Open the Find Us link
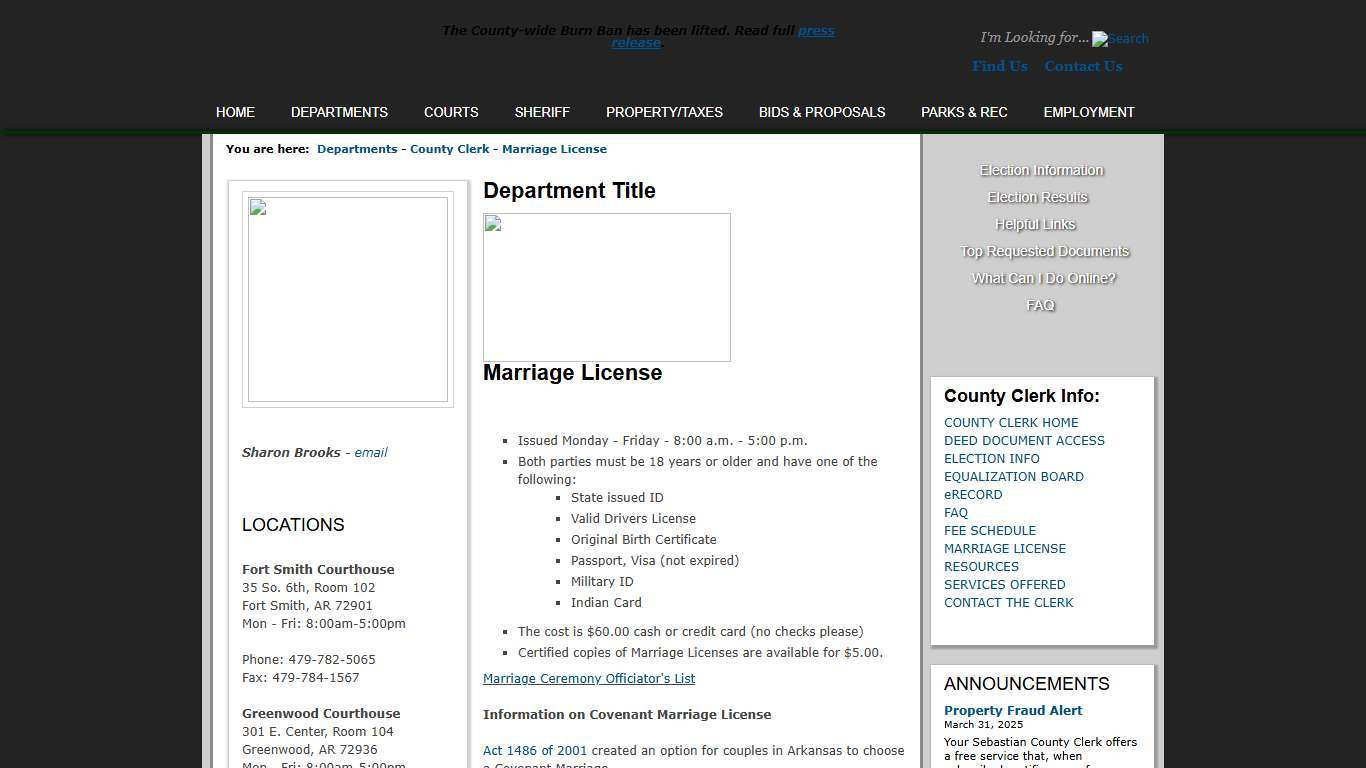Screen dimensions: 1366x768 click(999, 66)
